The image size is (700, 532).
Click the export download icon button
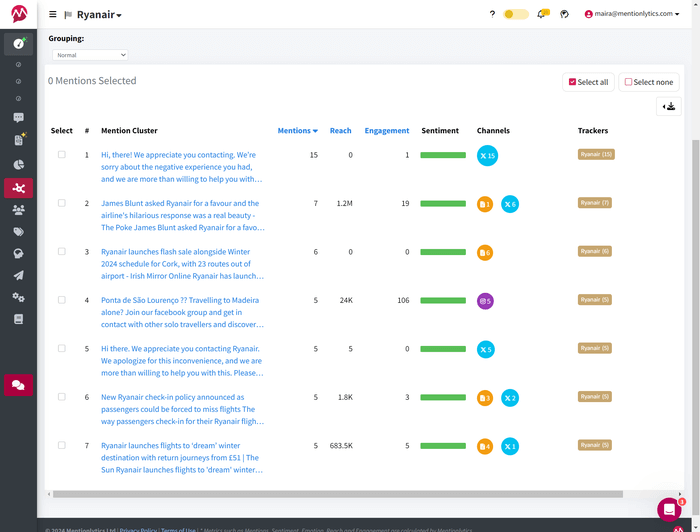tap(669, 106)
